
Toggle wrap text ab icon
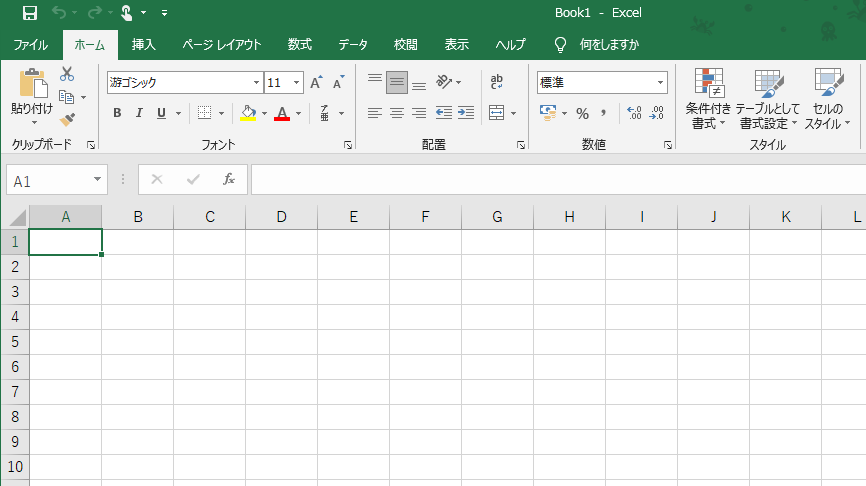497,82
